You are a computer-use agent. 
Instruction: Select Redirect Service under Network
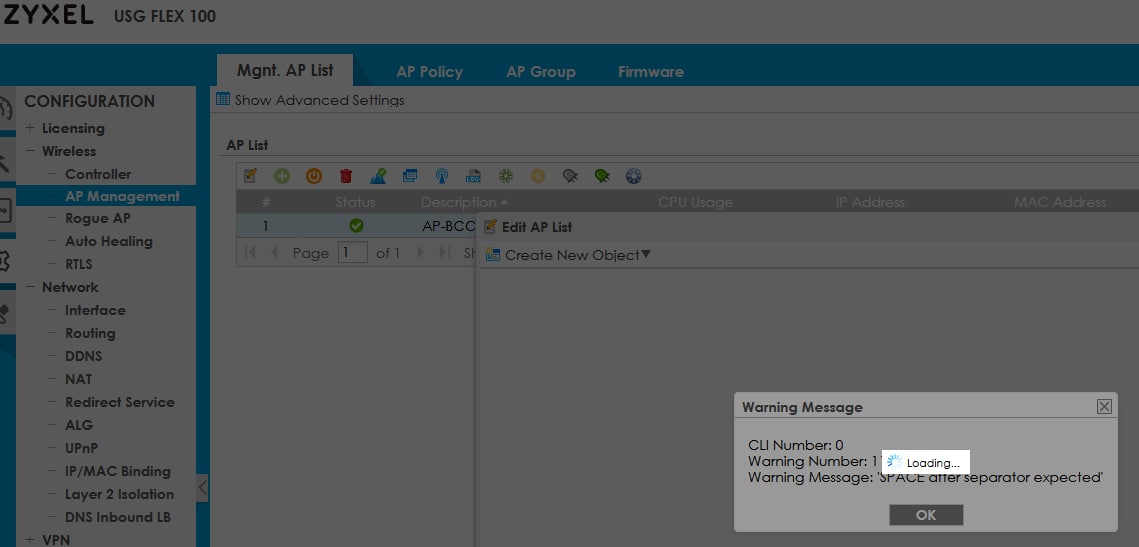[120, 402]
